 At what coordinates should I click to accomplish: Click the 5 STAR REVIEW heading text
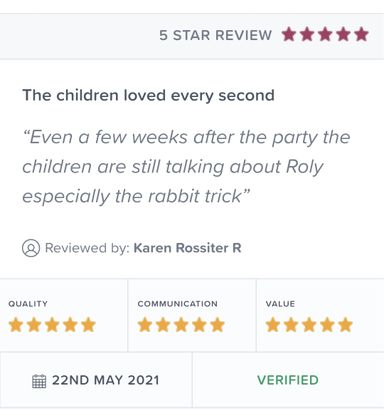[x=215, y=35]
